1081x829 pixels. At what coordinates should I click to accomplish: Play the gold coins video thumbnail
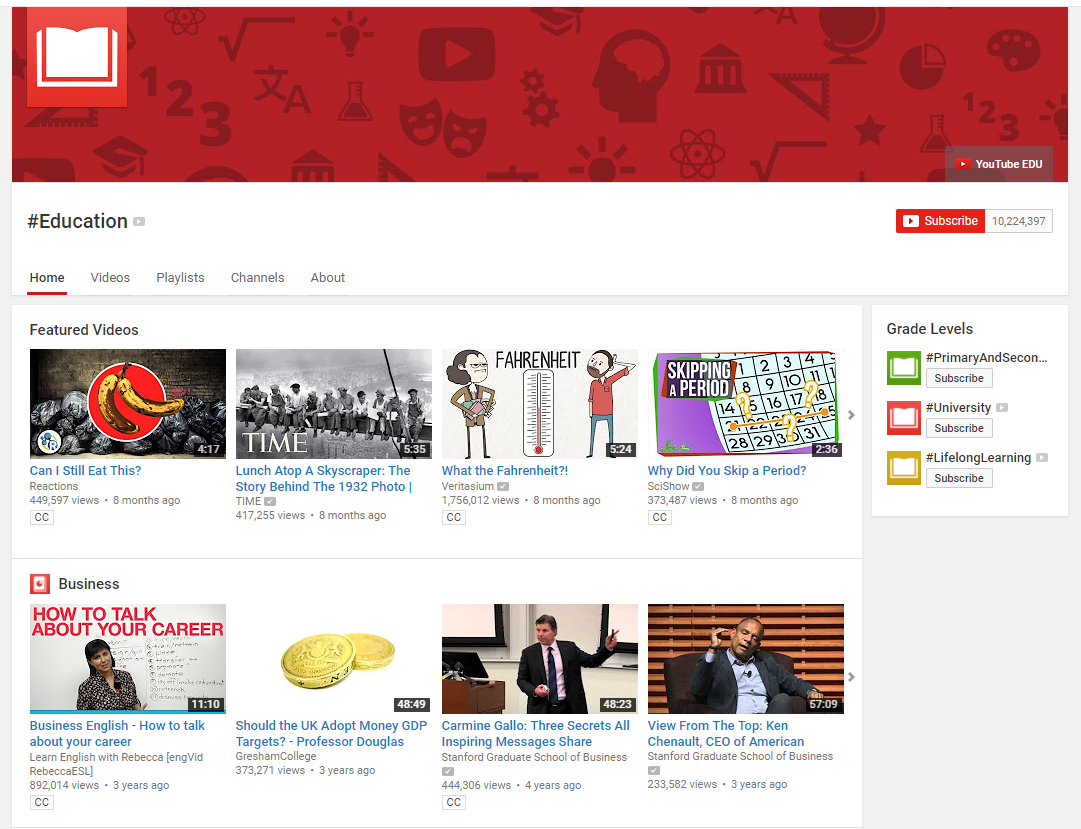334,659
